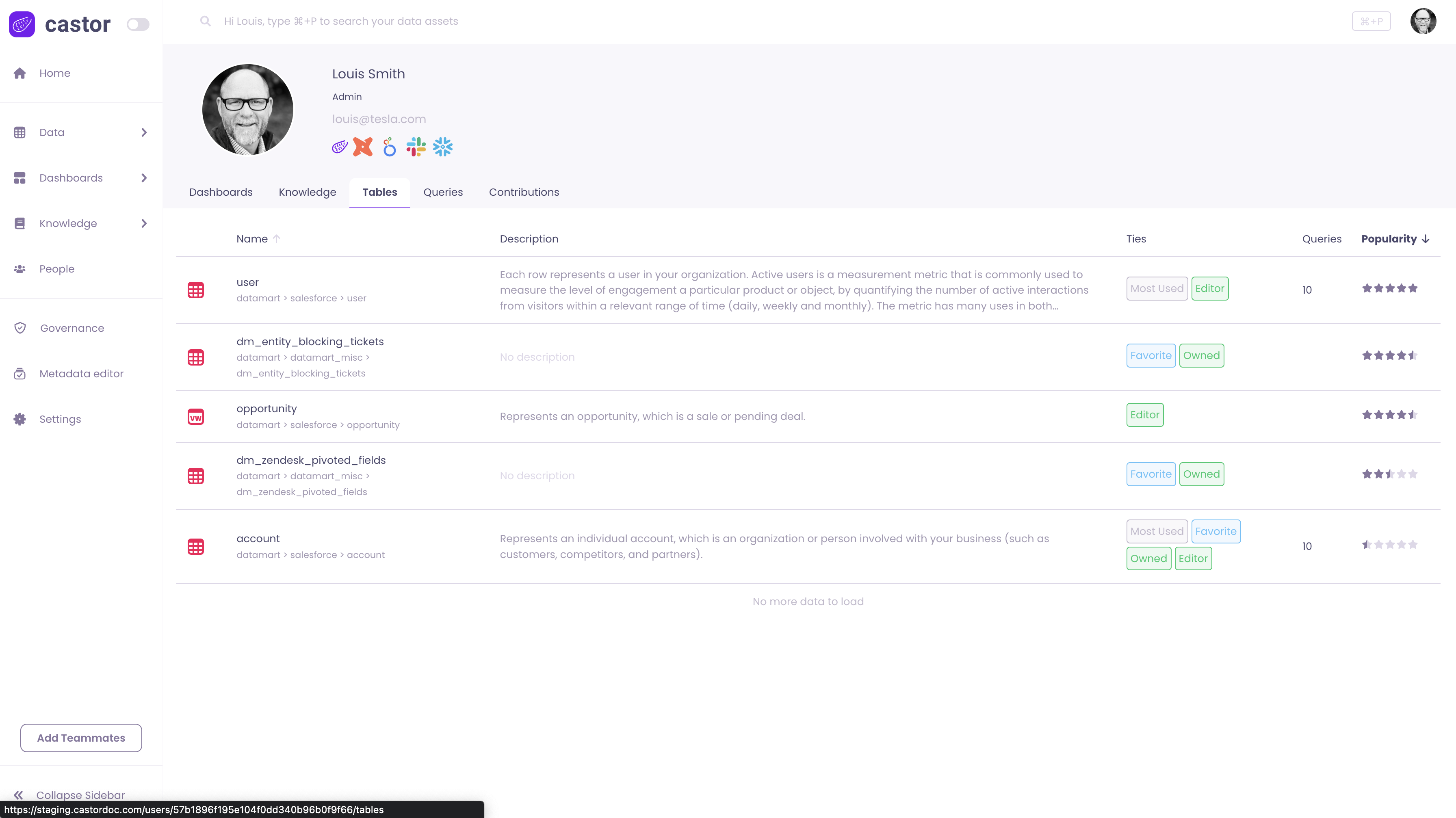Click the search data assets field
The width and height of the screenshot is (1456, 818).
(x=341, y=22)
